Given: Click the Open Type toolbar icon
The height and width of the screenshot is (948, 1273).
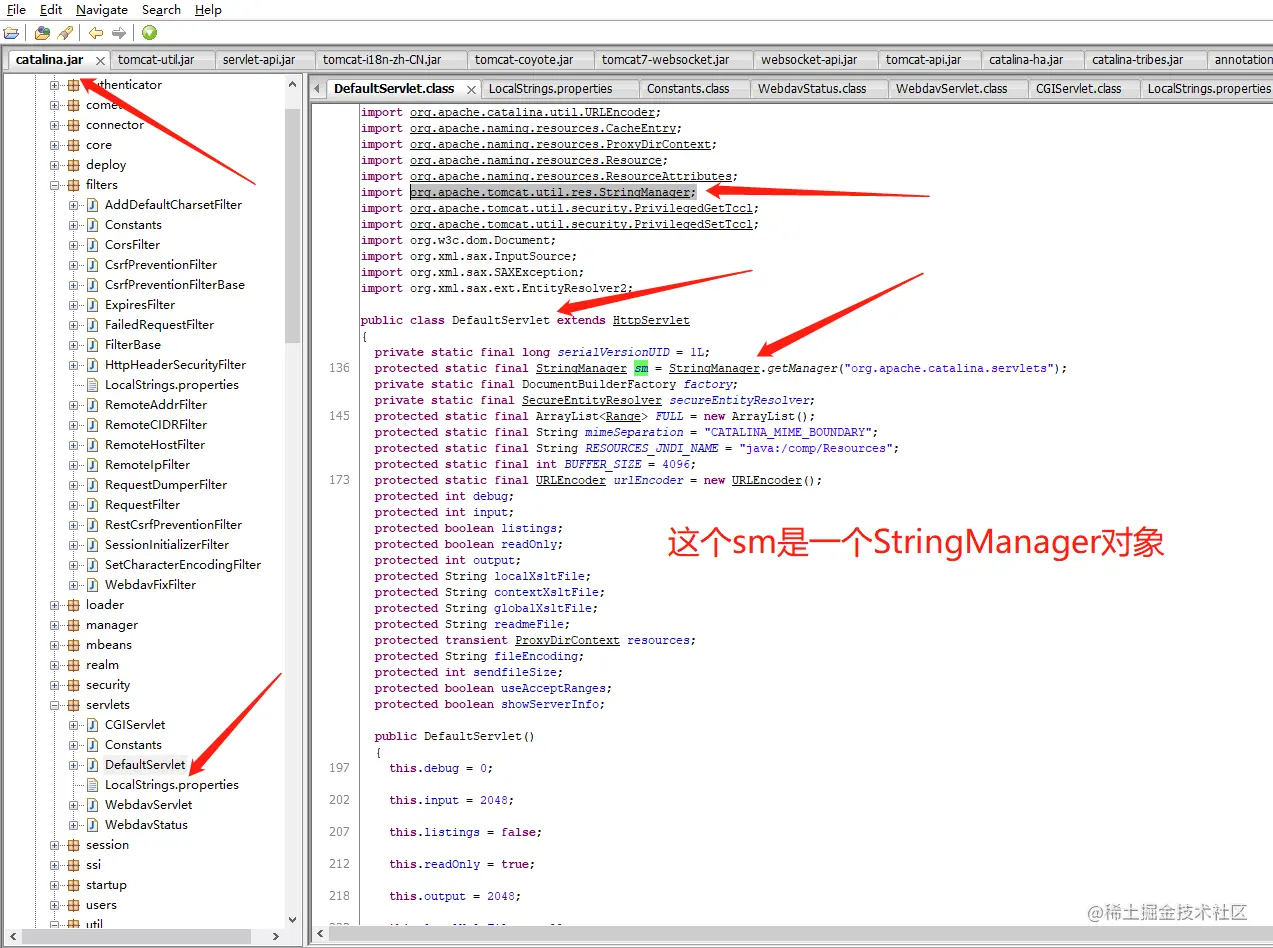Looking at the screenshot, I should click(42, 33).
